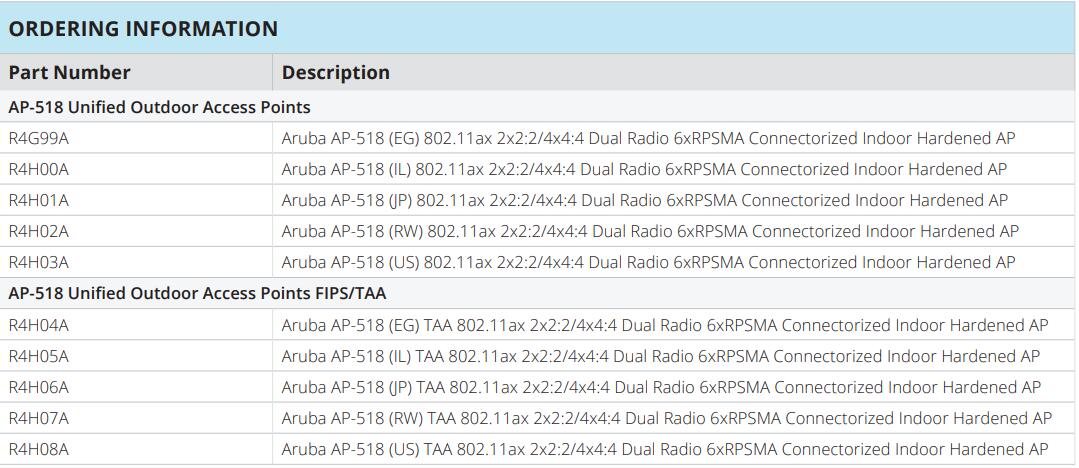Viewport: 1079px width, 468px height.
Task: Select the AP-518 (RW) TAA description text
Action: (666, 418)
